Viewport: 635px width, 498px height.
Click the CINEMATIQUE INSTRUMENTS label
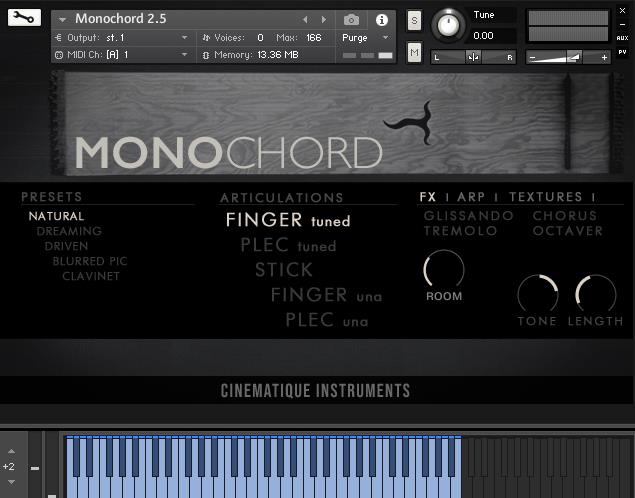pos(315,391)
